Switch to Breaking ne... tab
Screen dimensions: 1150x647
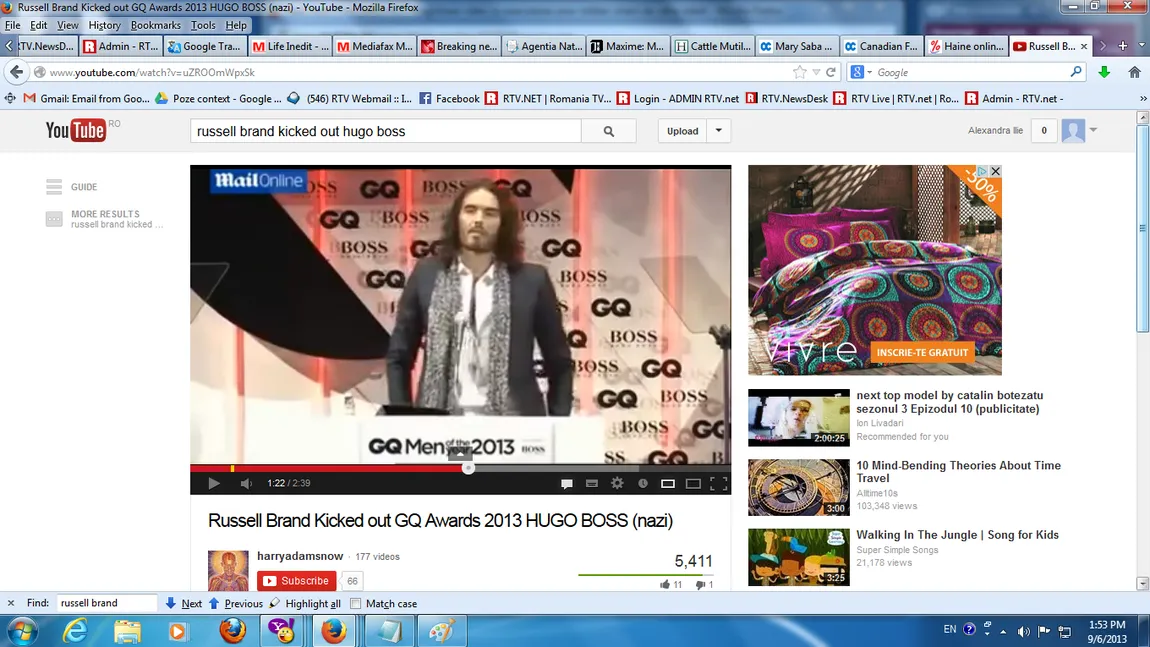pos(459,46)
